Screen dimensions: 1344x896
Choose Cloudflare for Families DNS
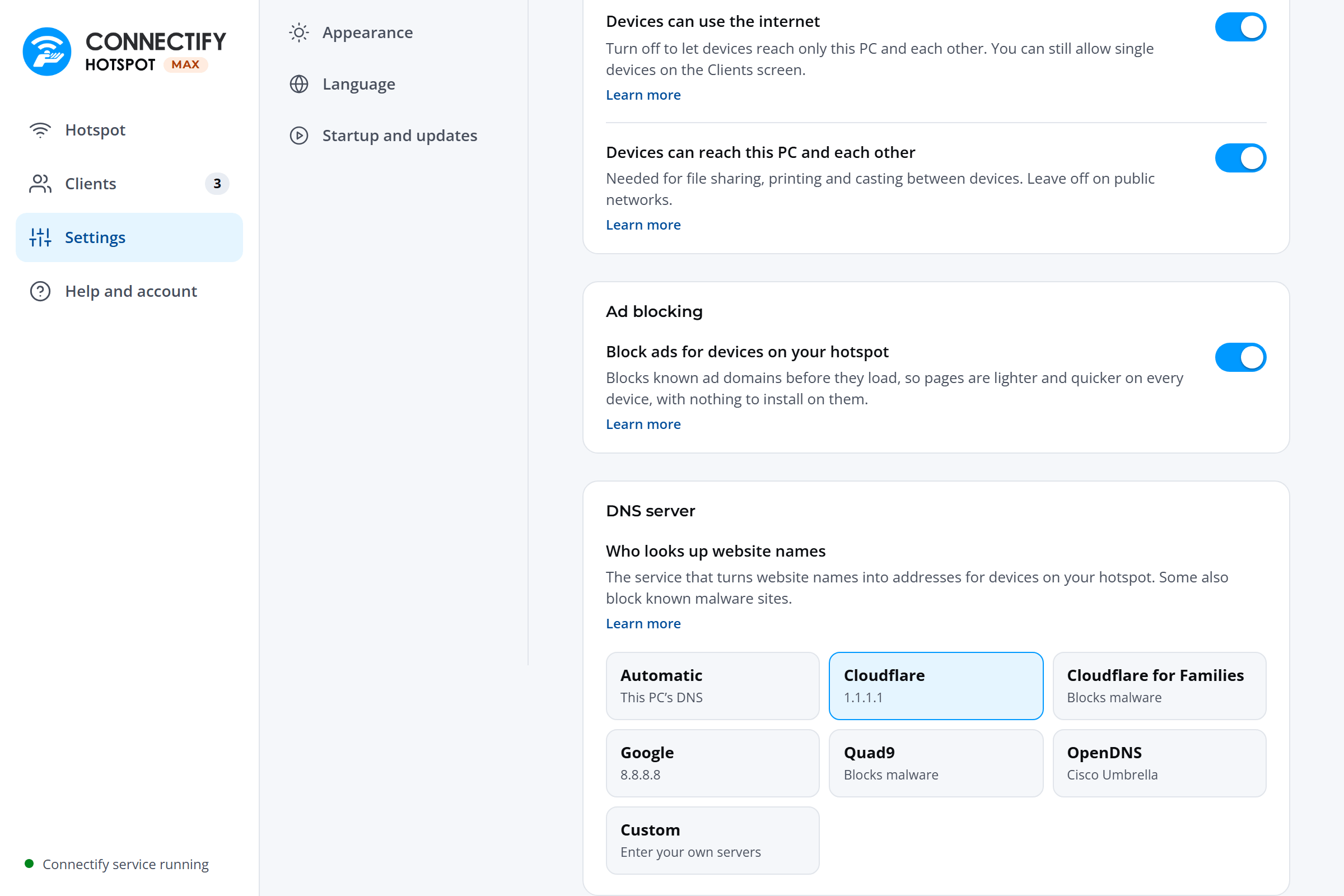(1159, 685)
